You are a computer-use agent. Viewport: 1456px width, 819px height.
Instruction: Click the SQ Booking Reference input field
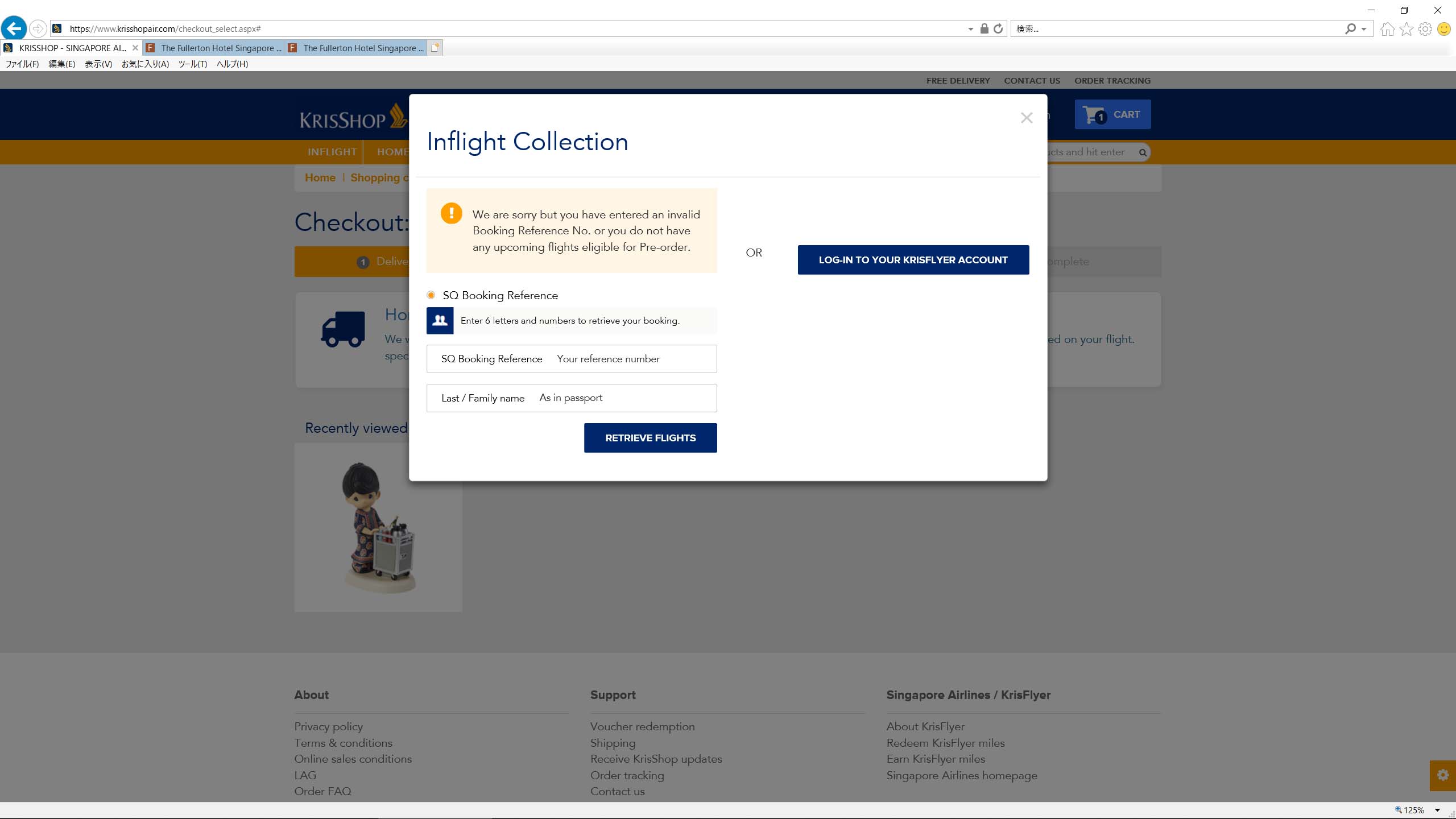[572, 359]
